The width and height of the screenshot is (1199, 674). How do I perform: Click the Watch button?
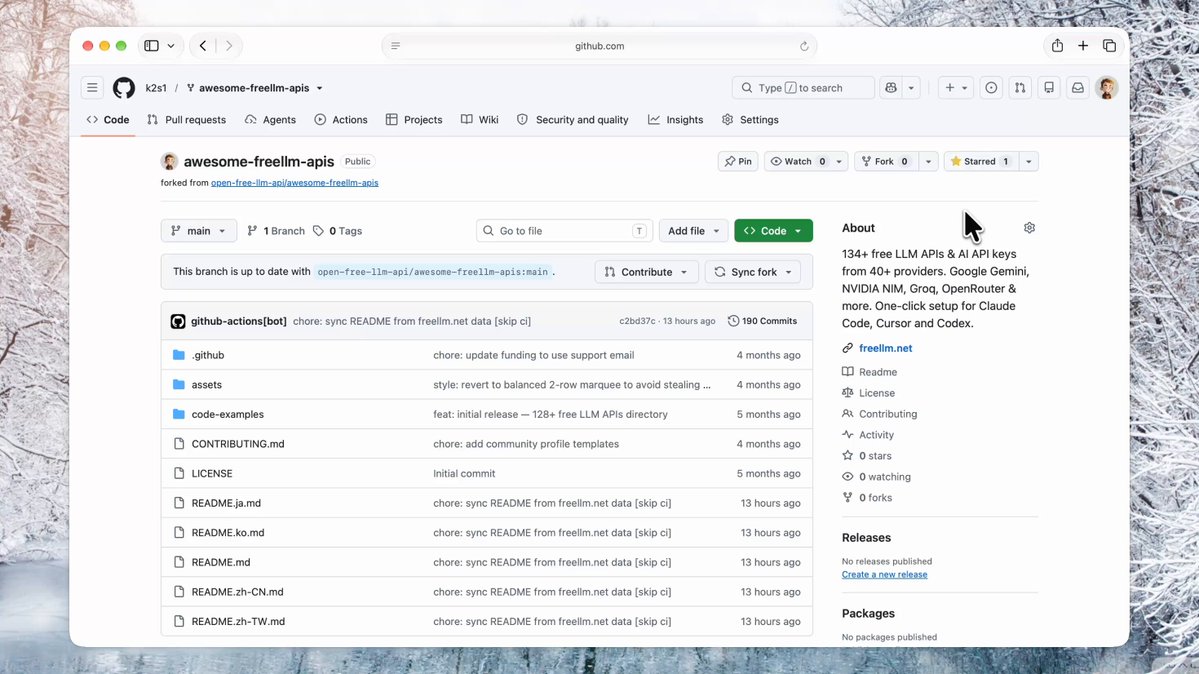[x=798, y=161]
